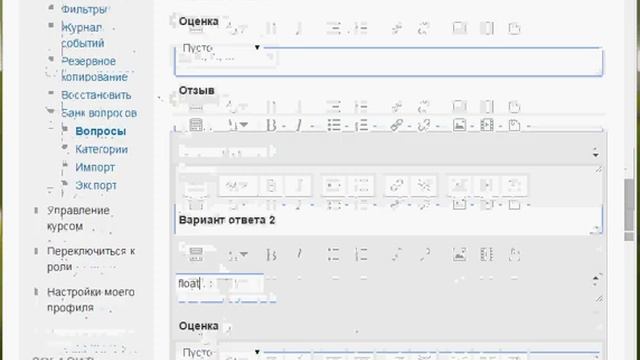The height and width of the screenshot is (360, 640).
Task: Toggle toolbar rows in the float answer editor
Action: (196, 254)
